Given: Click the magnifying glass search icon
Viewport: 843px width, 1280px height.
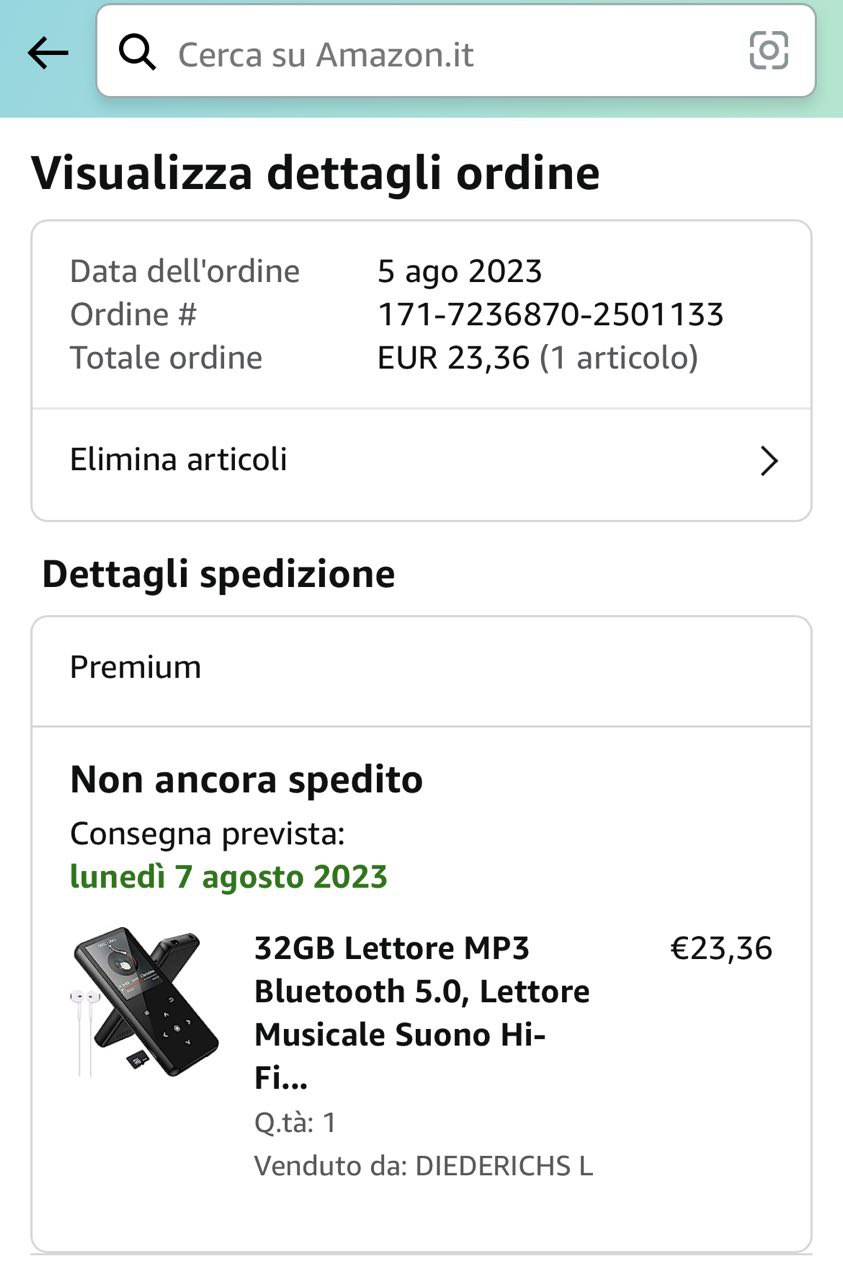Looking at the screenshot, I should 137,52.
